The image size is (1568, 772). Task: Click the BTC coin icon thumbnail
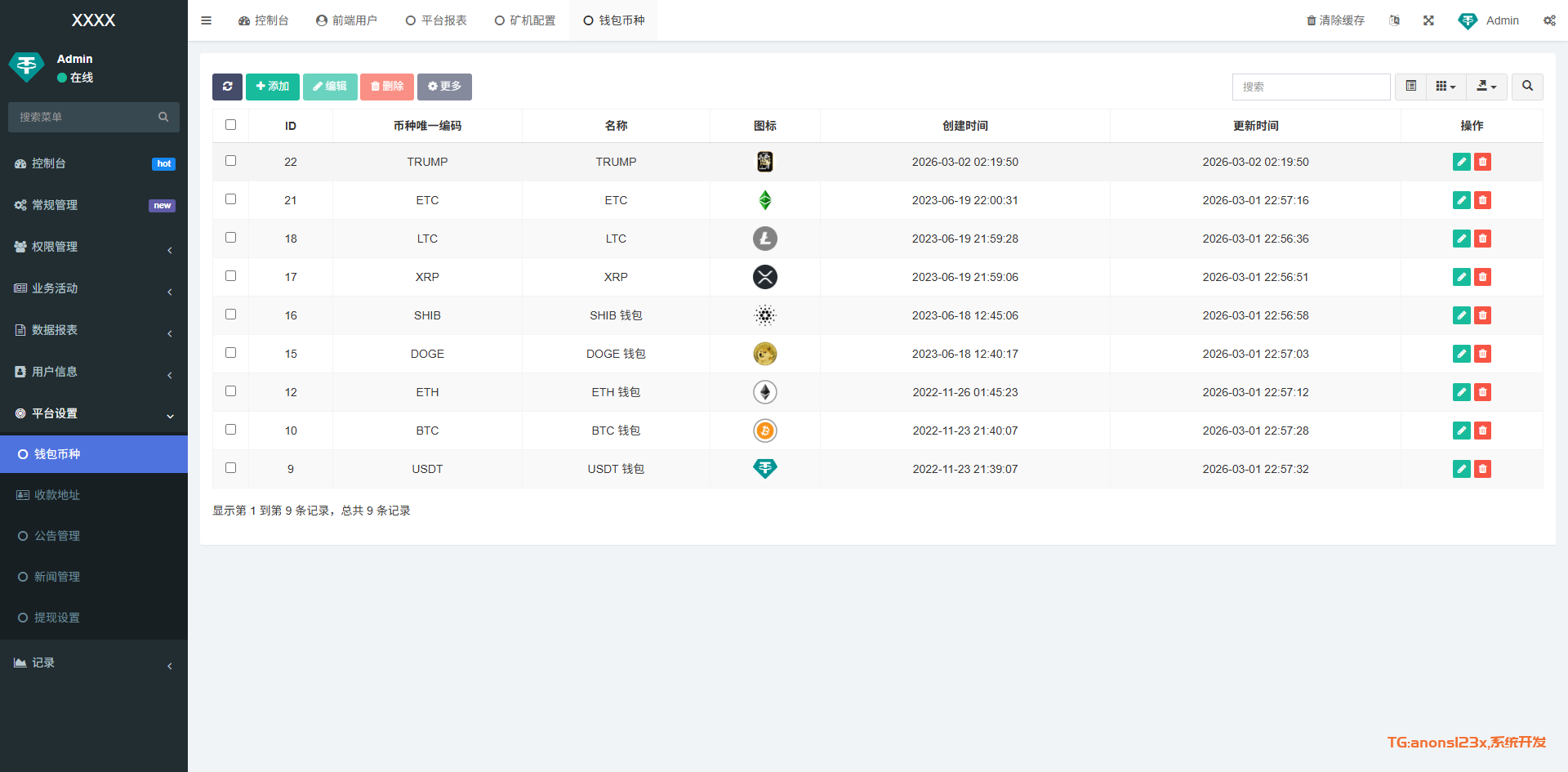coord(764,431)
